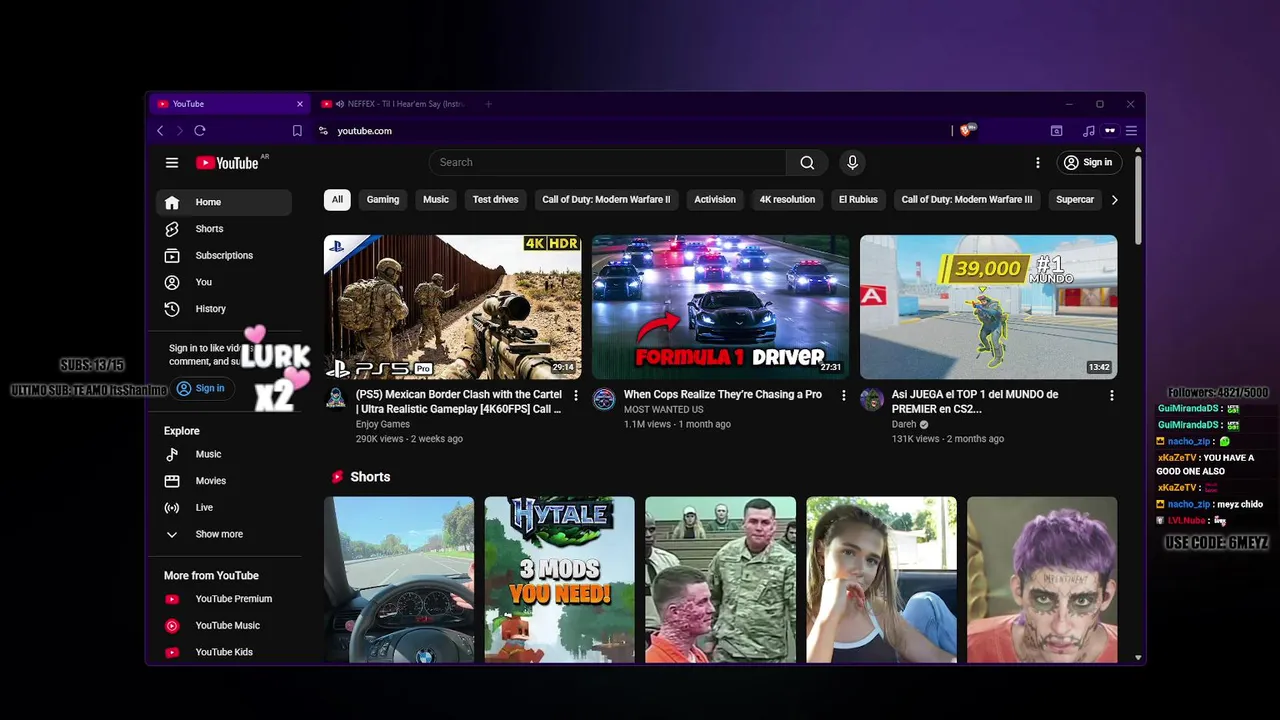Open MOST WANTED US channel avatar
1280x720 pixels.
point(604,399)
